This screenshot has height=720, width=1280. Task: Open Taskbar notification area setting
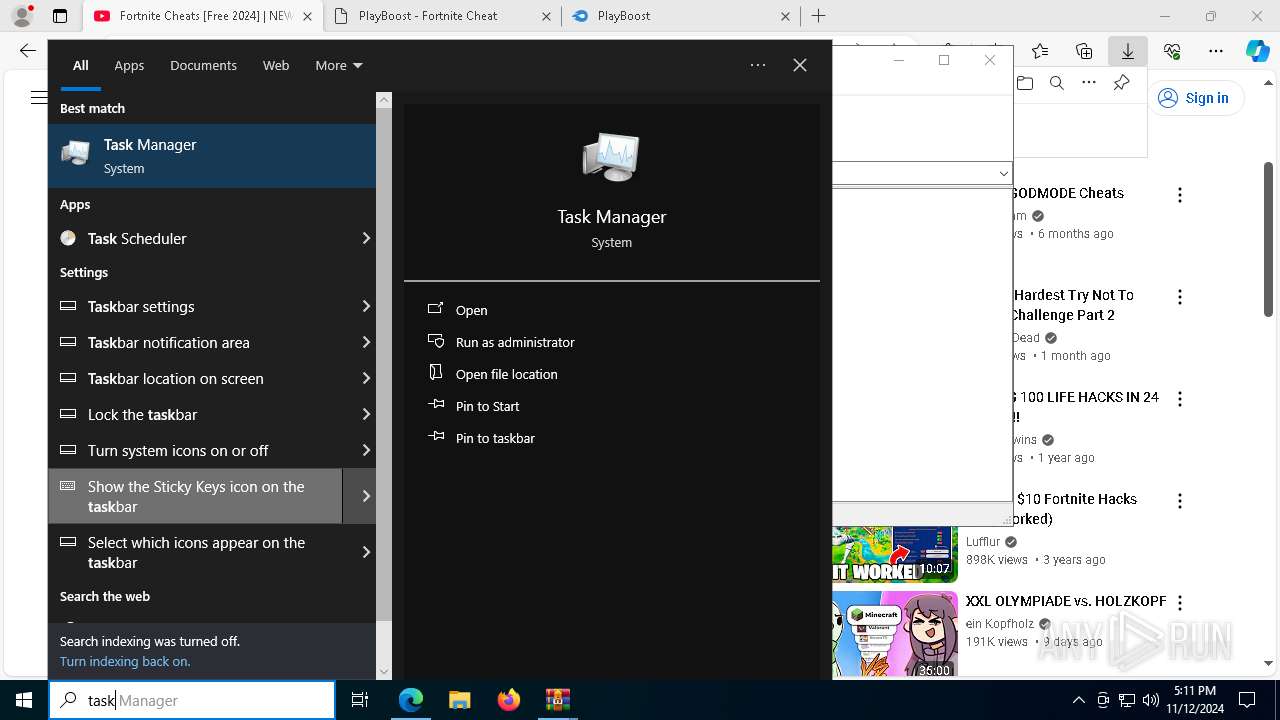pyautogui.click(x=195, y=342)
